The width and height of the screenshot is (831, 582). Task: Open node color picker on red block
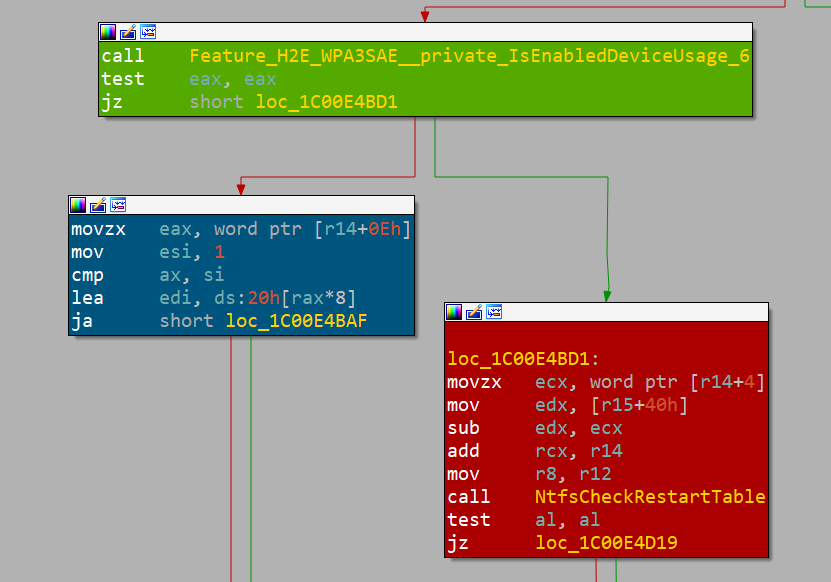[x=453, y=311]
